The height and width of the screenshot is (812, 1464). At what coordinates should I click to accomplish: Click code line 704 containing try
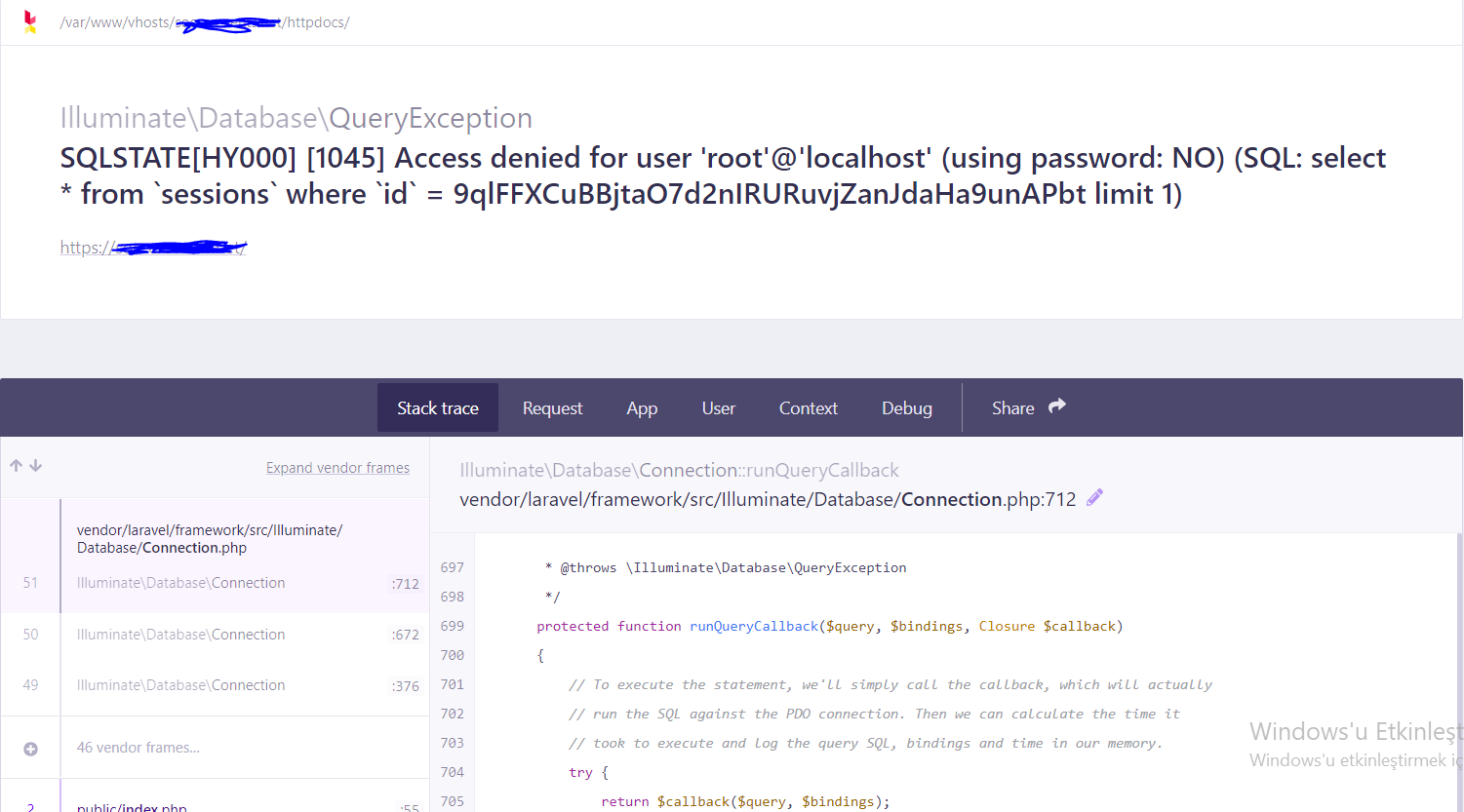pyautogui.click(x=589, y=772)
